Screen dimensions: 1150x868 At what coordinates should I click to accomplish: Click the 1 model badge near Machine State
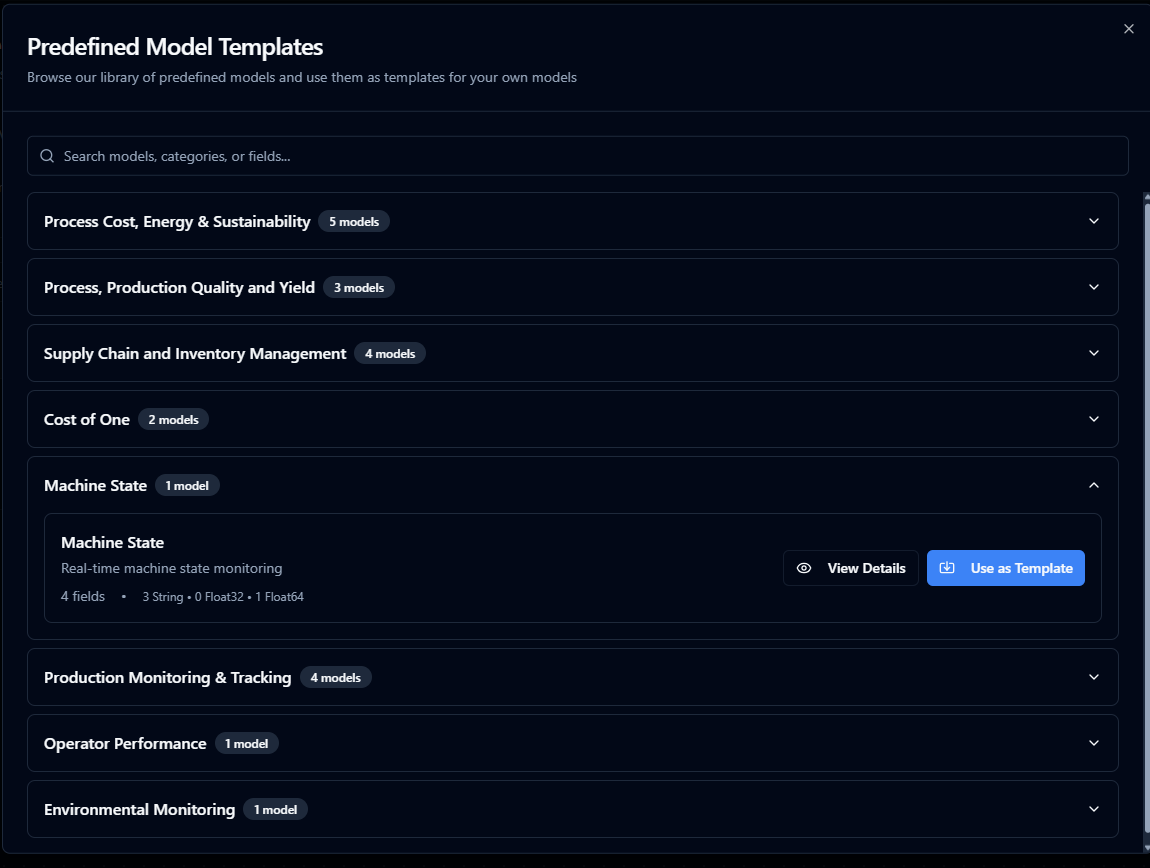point(187,486)
